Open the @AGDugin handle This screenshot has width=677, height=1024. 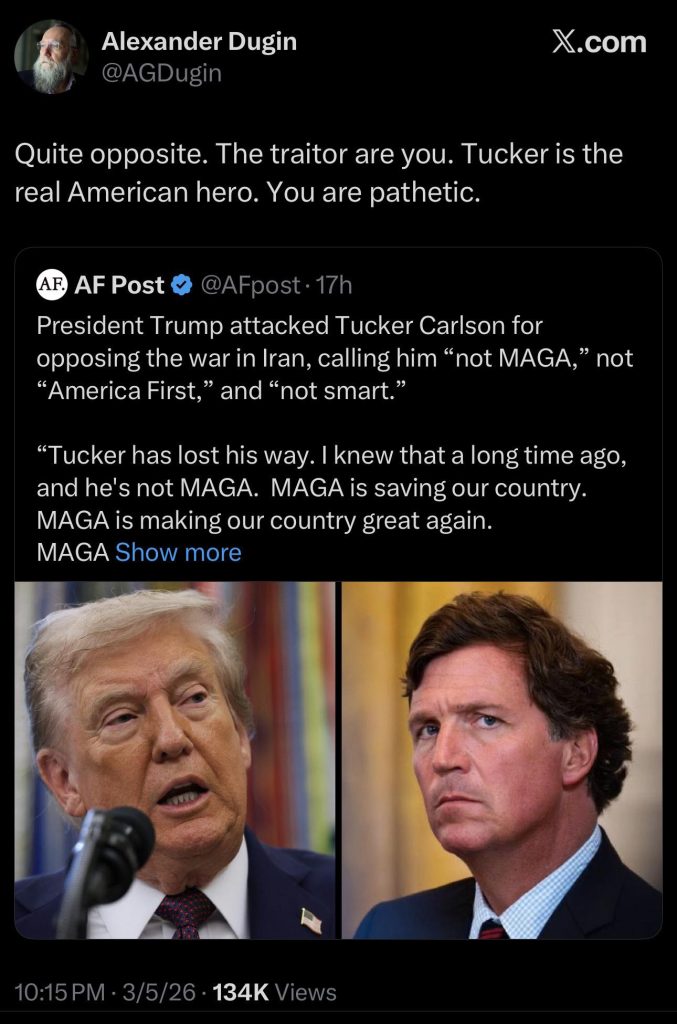pyautogui.click(x=162, y=73)
